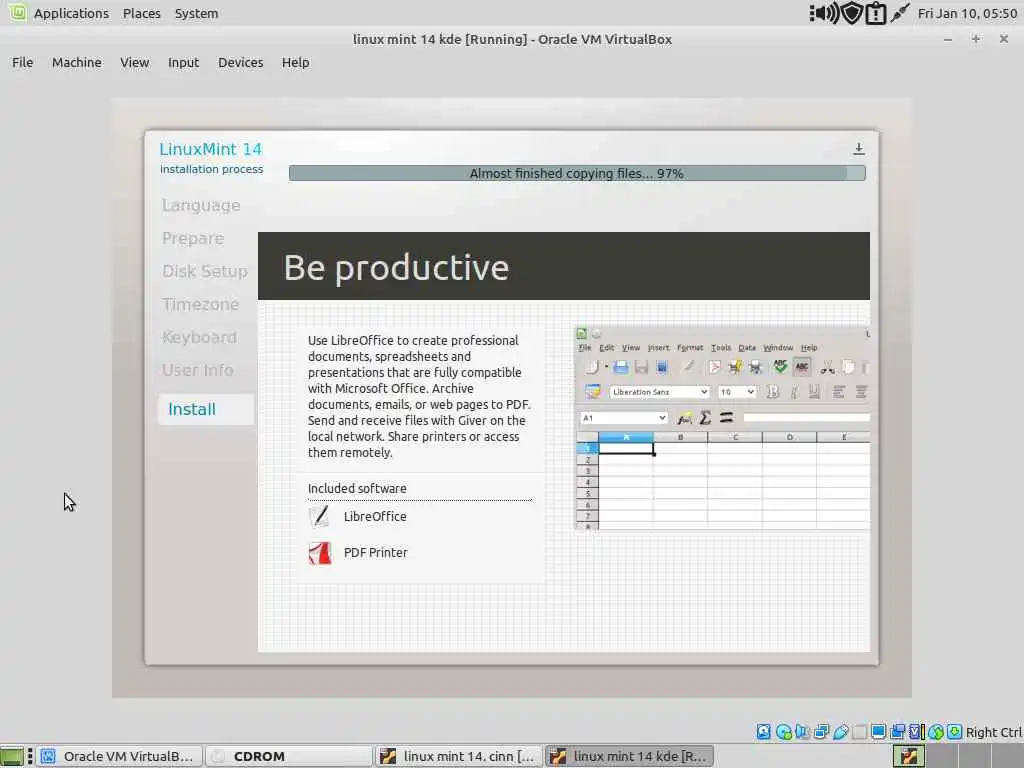Click the display monitor indicator in VirtualBox status bar
Screen dimensions: 1024x768
(x=878, y=731)
